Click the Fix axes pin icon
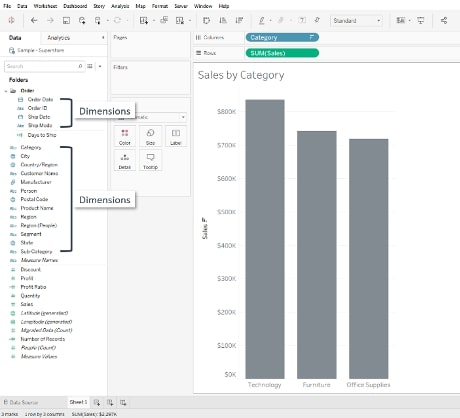460x418 pixels. point(317,20)
